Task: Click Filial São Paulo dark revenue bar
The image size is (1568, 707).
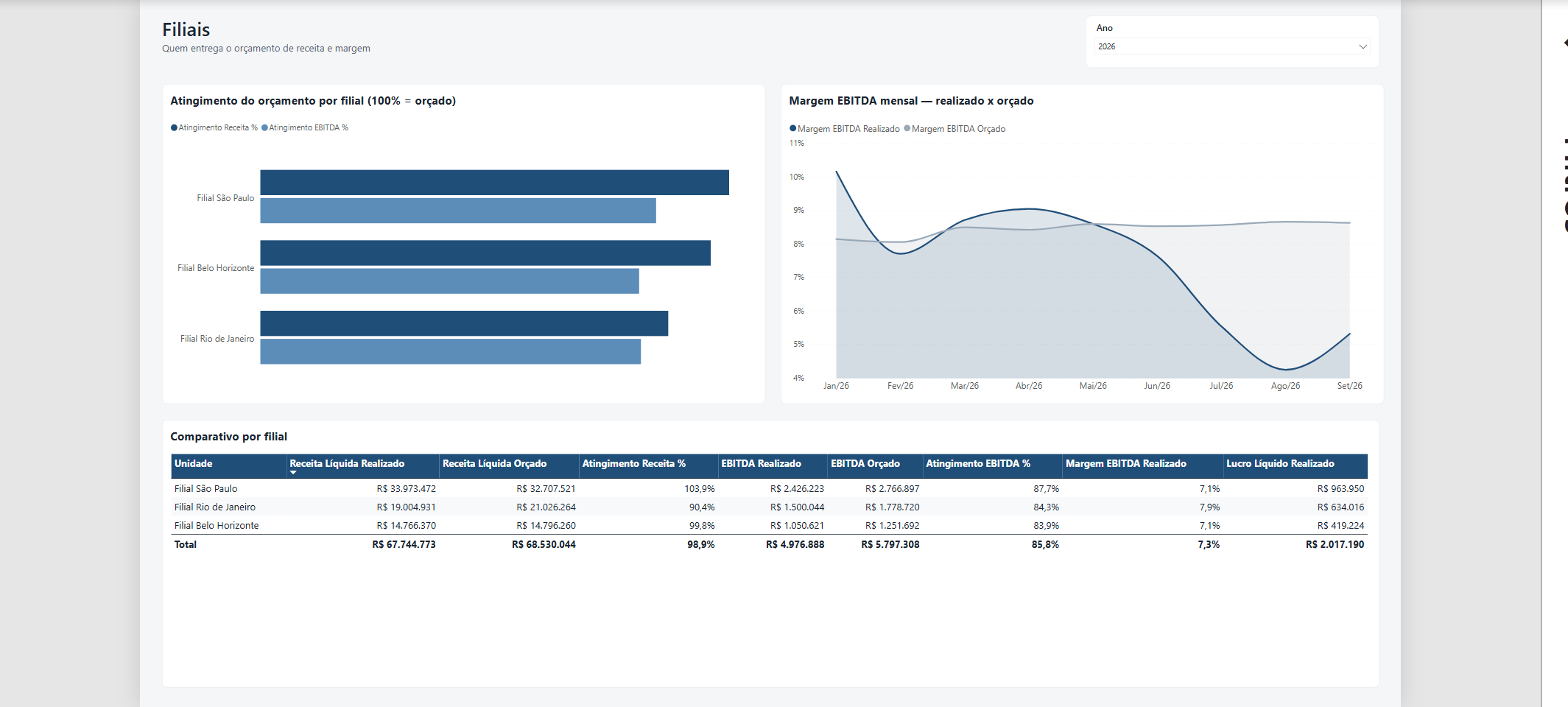Action: pyautogui.click(x=494, y=183)
